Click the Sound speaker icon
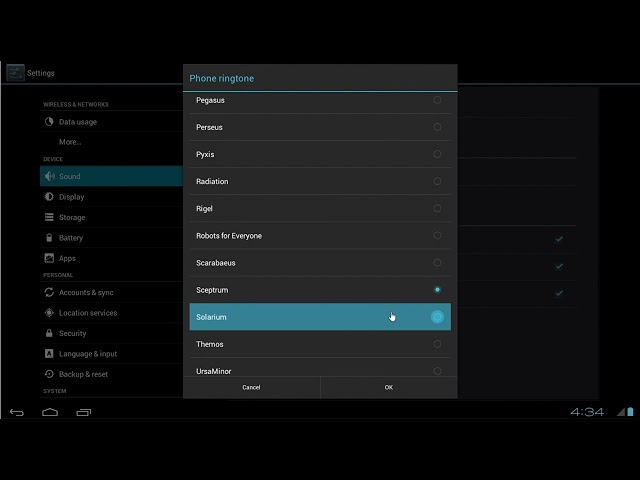Viewport: 640px width, 480px height. (50, 176)
